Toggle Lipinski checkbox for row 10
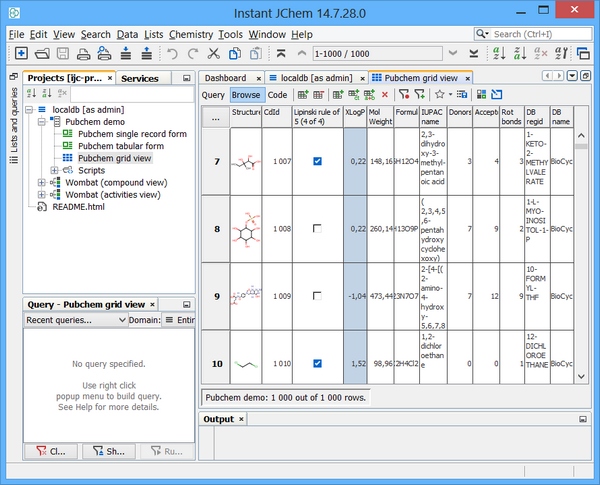 point(317,363)
